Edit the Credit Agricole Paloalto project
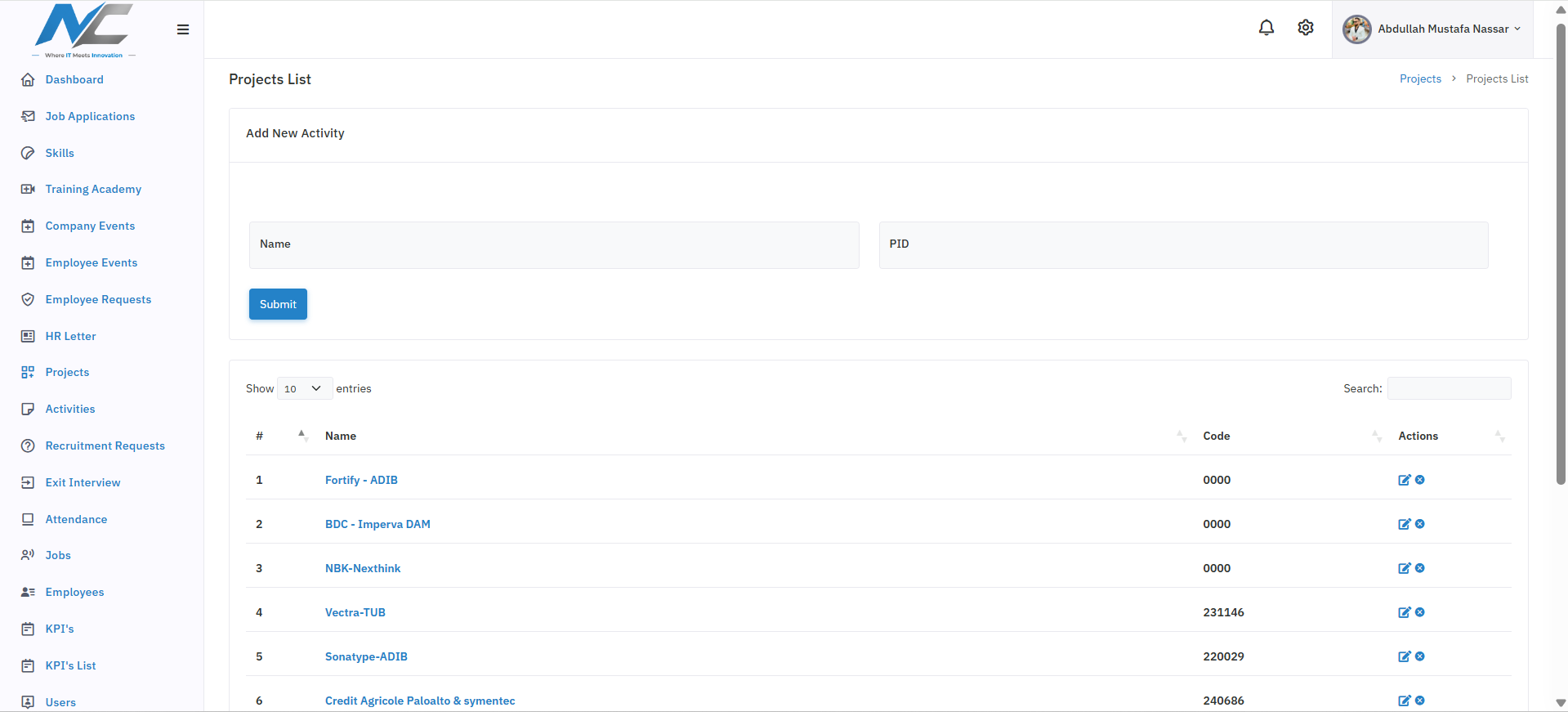Image resolution: width=1568 pixels, height=712 pixels. [1405, 701]
